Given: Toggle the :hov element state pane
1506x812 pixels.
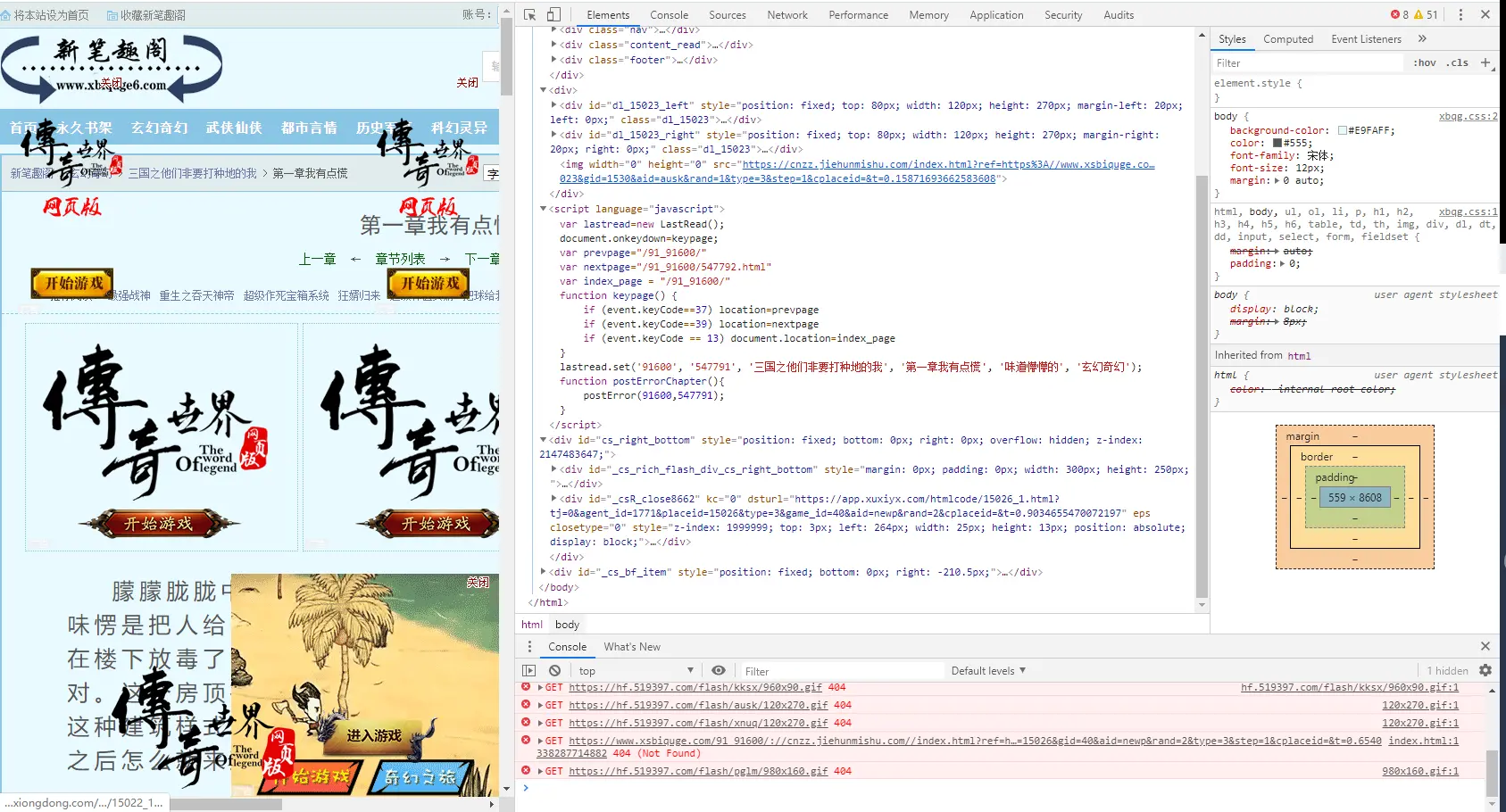Looking at the screenshot, I should [1425, 62].
